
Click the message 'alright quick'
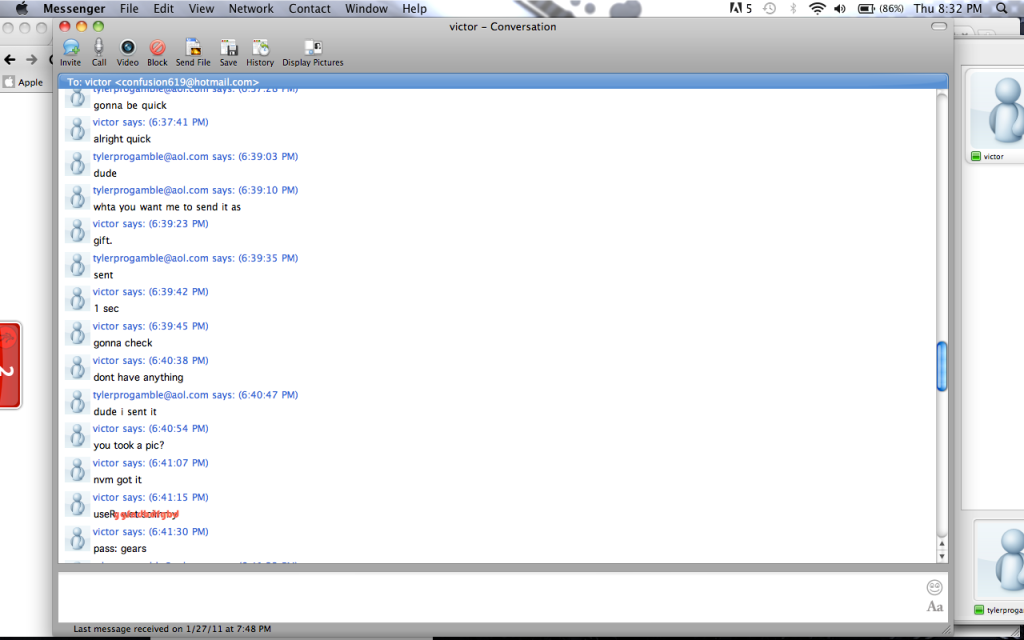[122, 139]
